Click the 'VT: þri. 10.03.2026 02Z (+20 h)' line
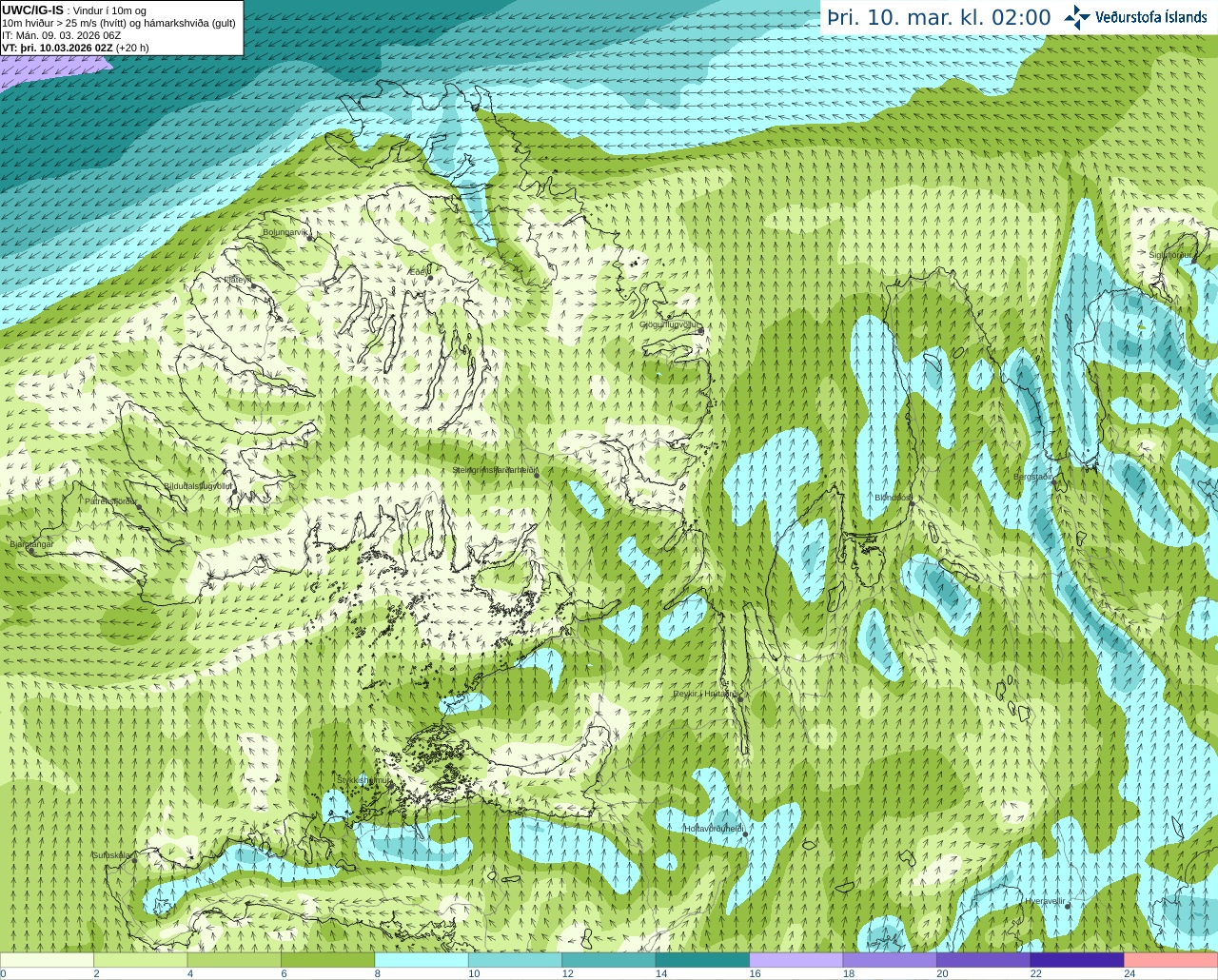Image resolution: width=1218 pixels, height=980 pixels. [x=75, y=48]
